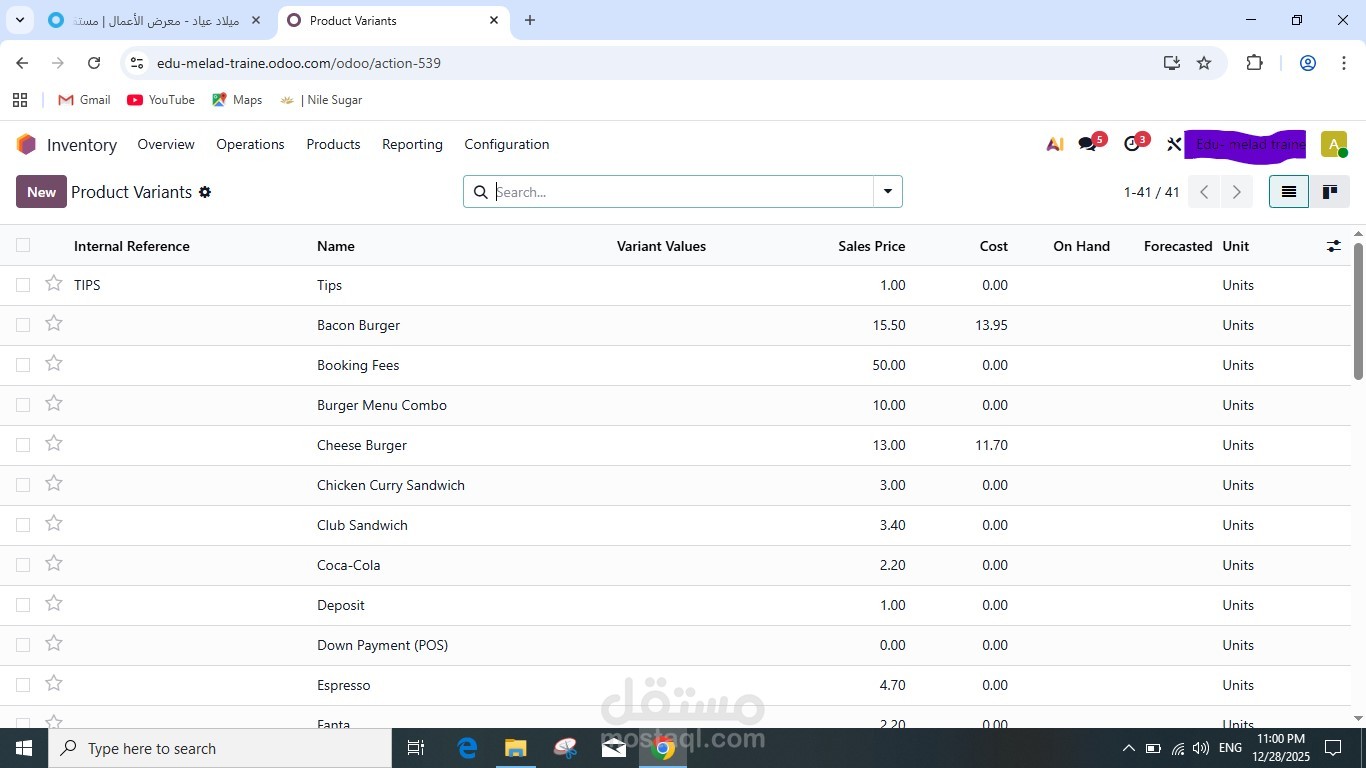Star the Booking Fees product
Viewport: 1366px width, 768px height.
coord(54,364)
